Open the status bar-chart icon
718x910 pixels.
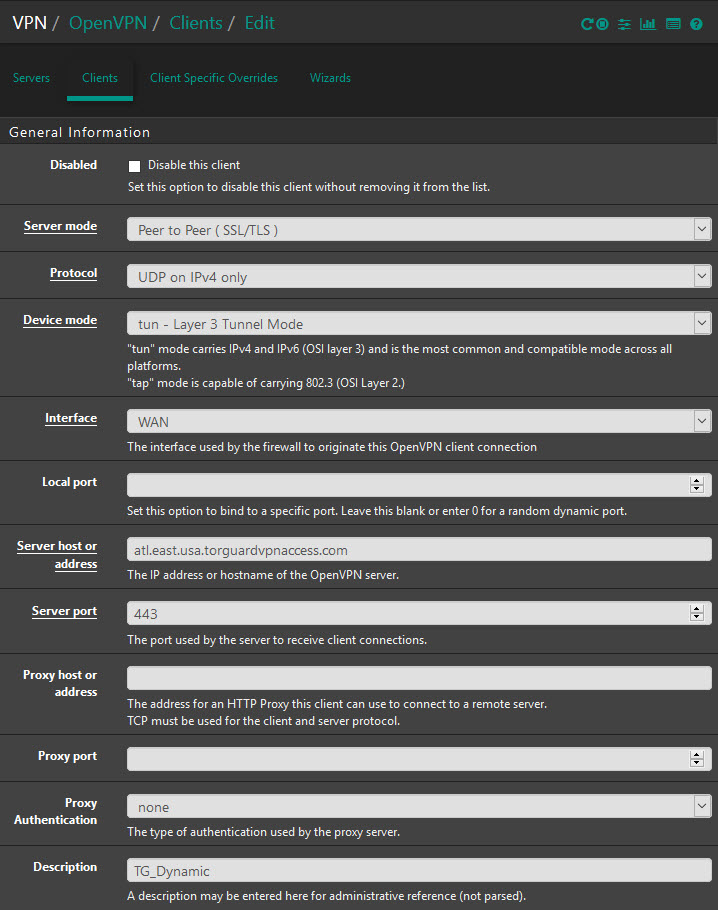click(x=648, y=24)
